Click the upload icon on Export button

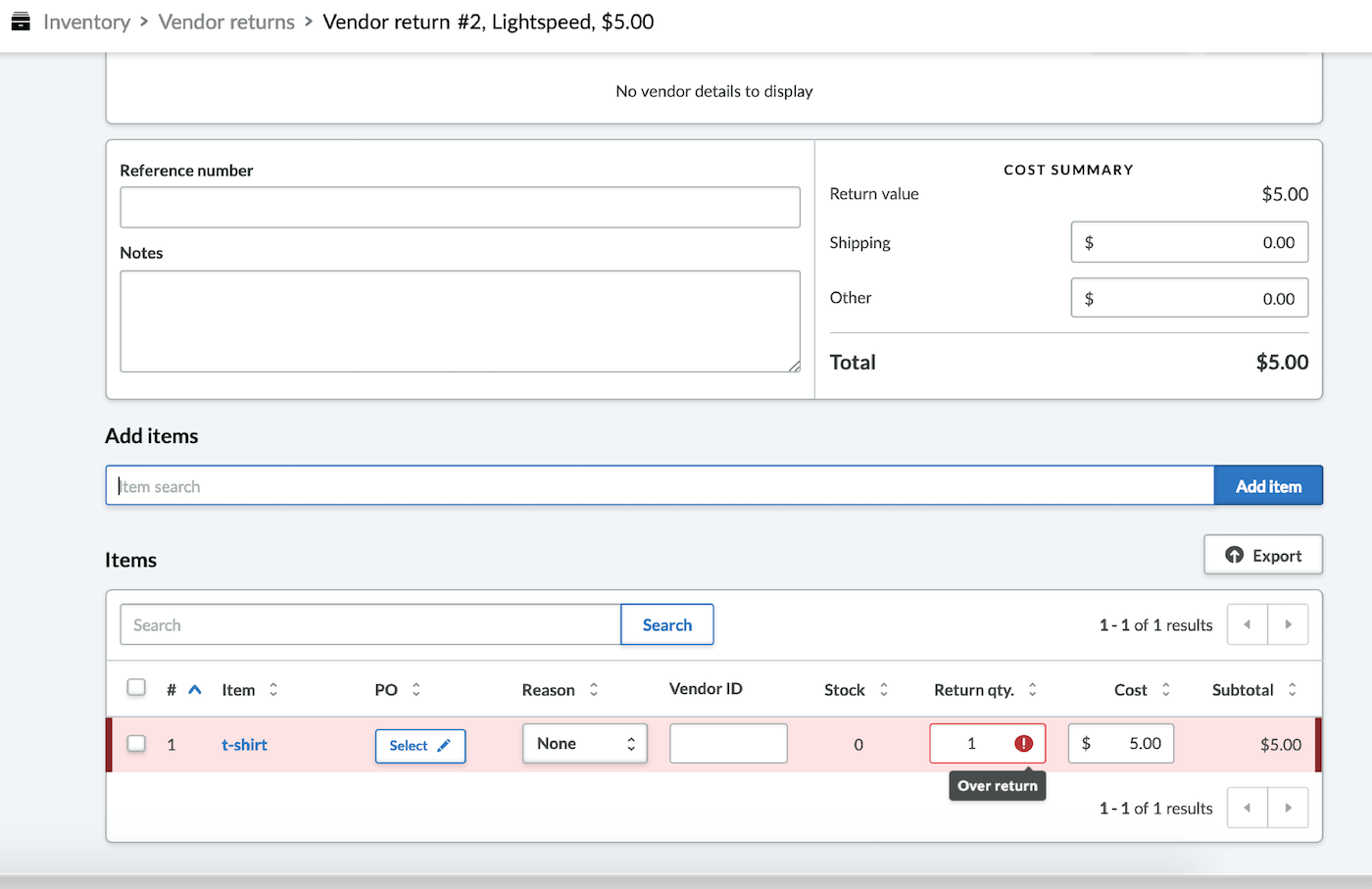pos(1234,555)
